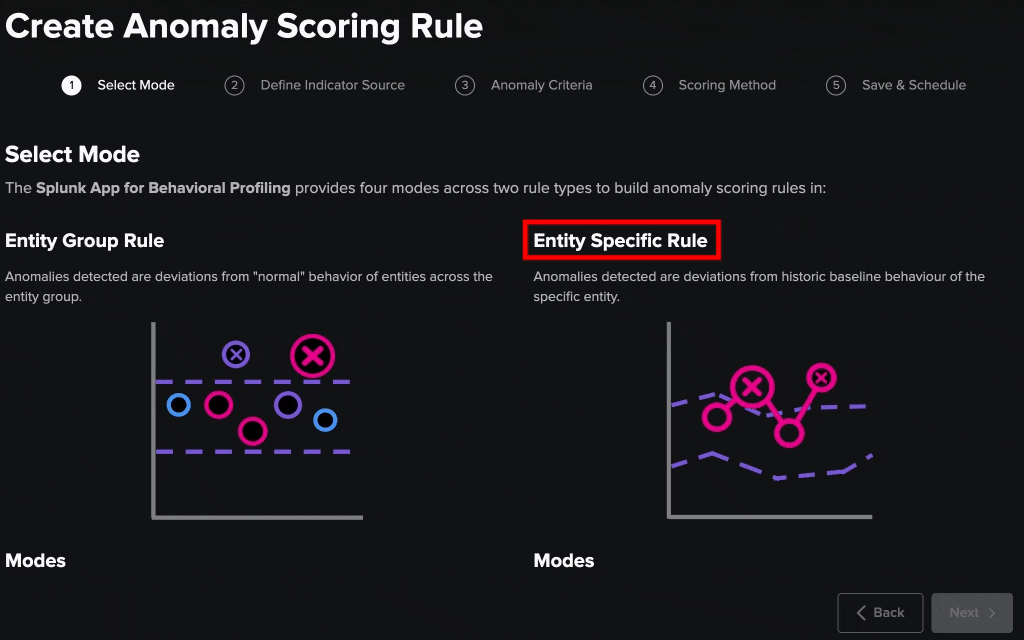The width and height of the screenshot is (1024, 640).
Task: Click the large pink X anomaly marker
Action: 312,355
